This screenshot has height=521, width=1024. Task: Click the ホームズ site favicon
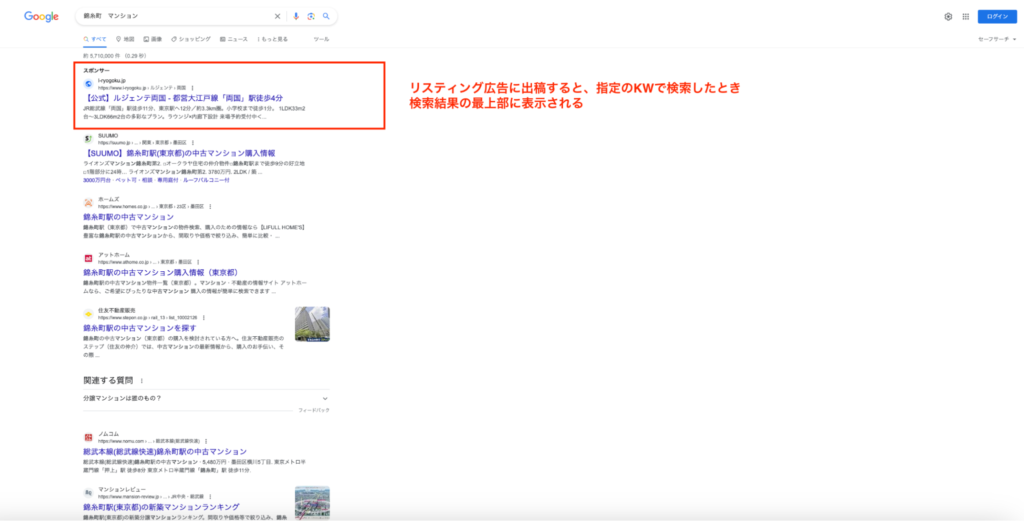(x=88, y=202)
